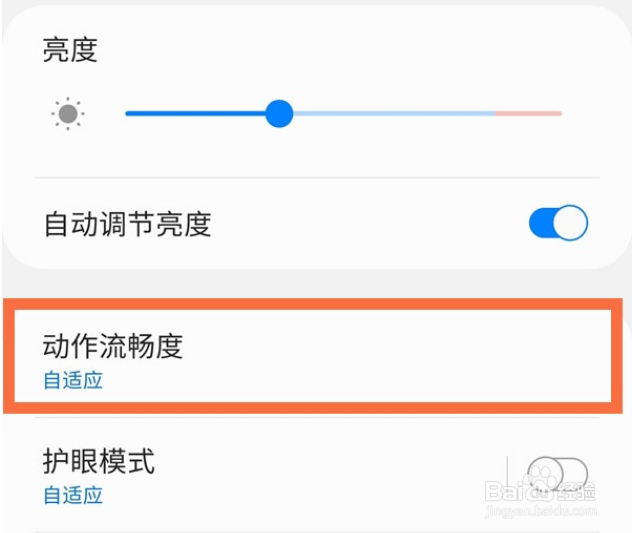Click 自适应 under 护眼模式
The width and height of the screenshot is (633, 533).
(73, 495)
